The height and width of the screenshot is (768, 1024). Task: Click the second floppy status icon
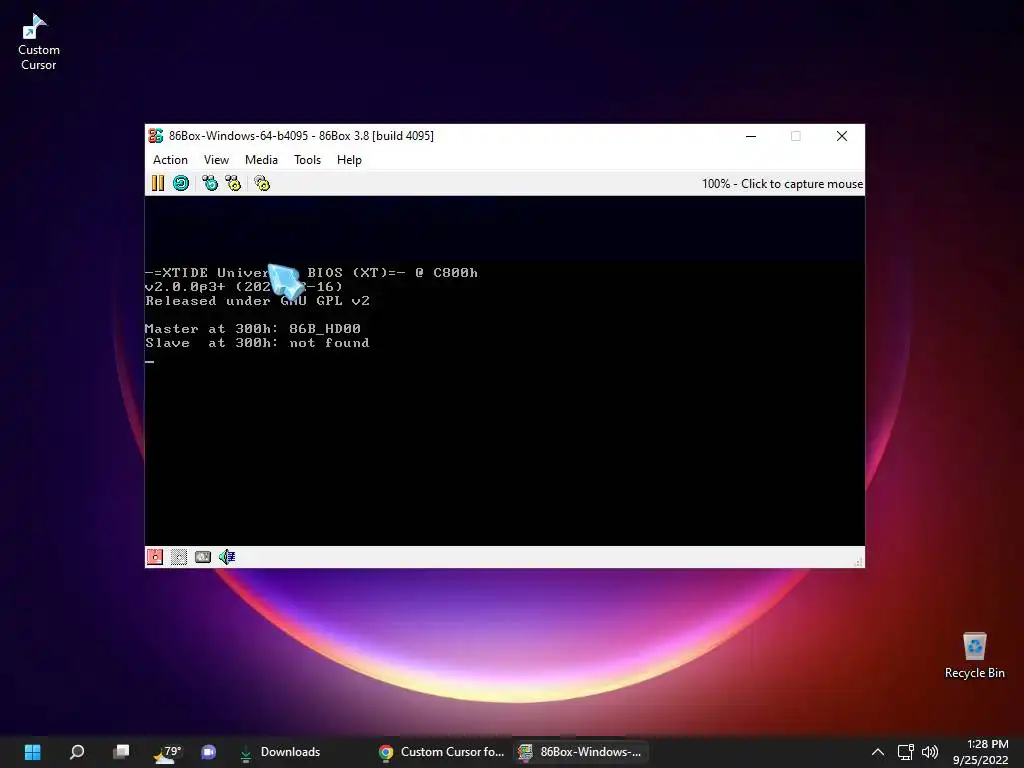click(178, 556)
